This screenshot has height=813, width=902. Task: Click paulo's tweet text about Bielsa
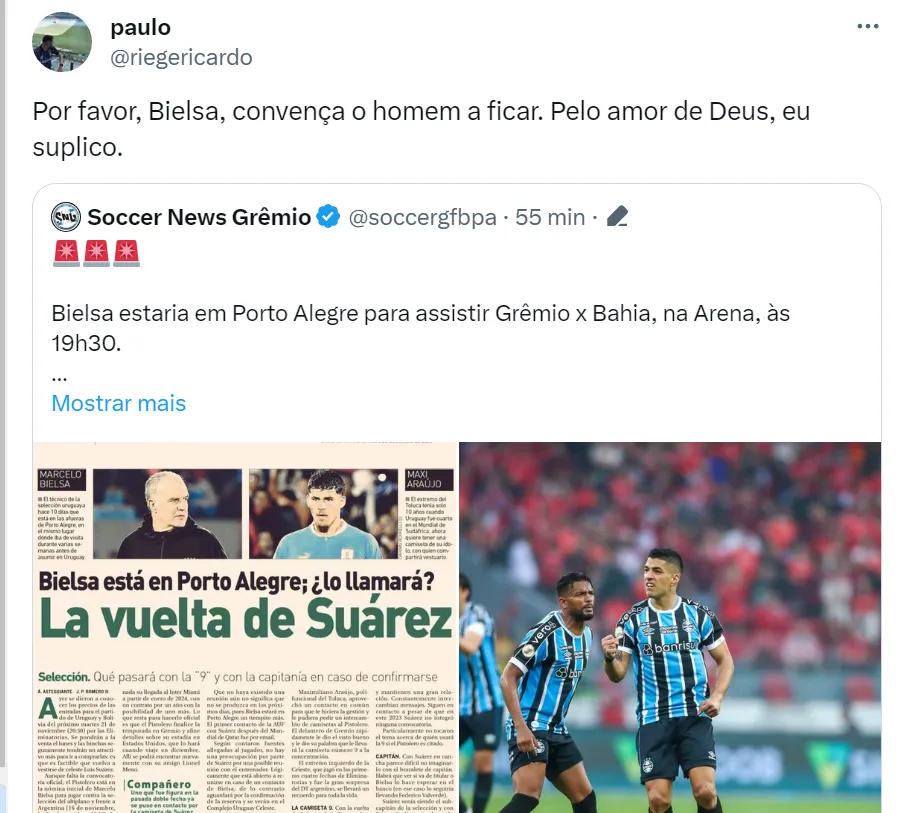pos(421,129)
